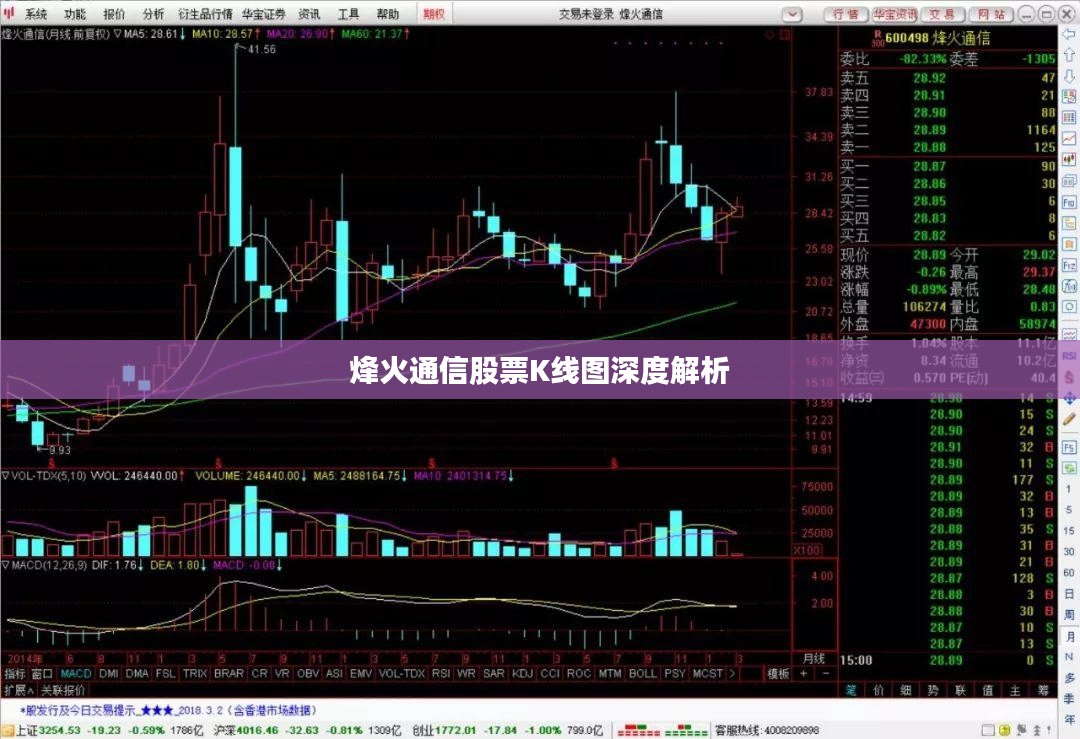Click the diamond icon at chart top right
This screenshot has height=739, width=1080.
770,34
